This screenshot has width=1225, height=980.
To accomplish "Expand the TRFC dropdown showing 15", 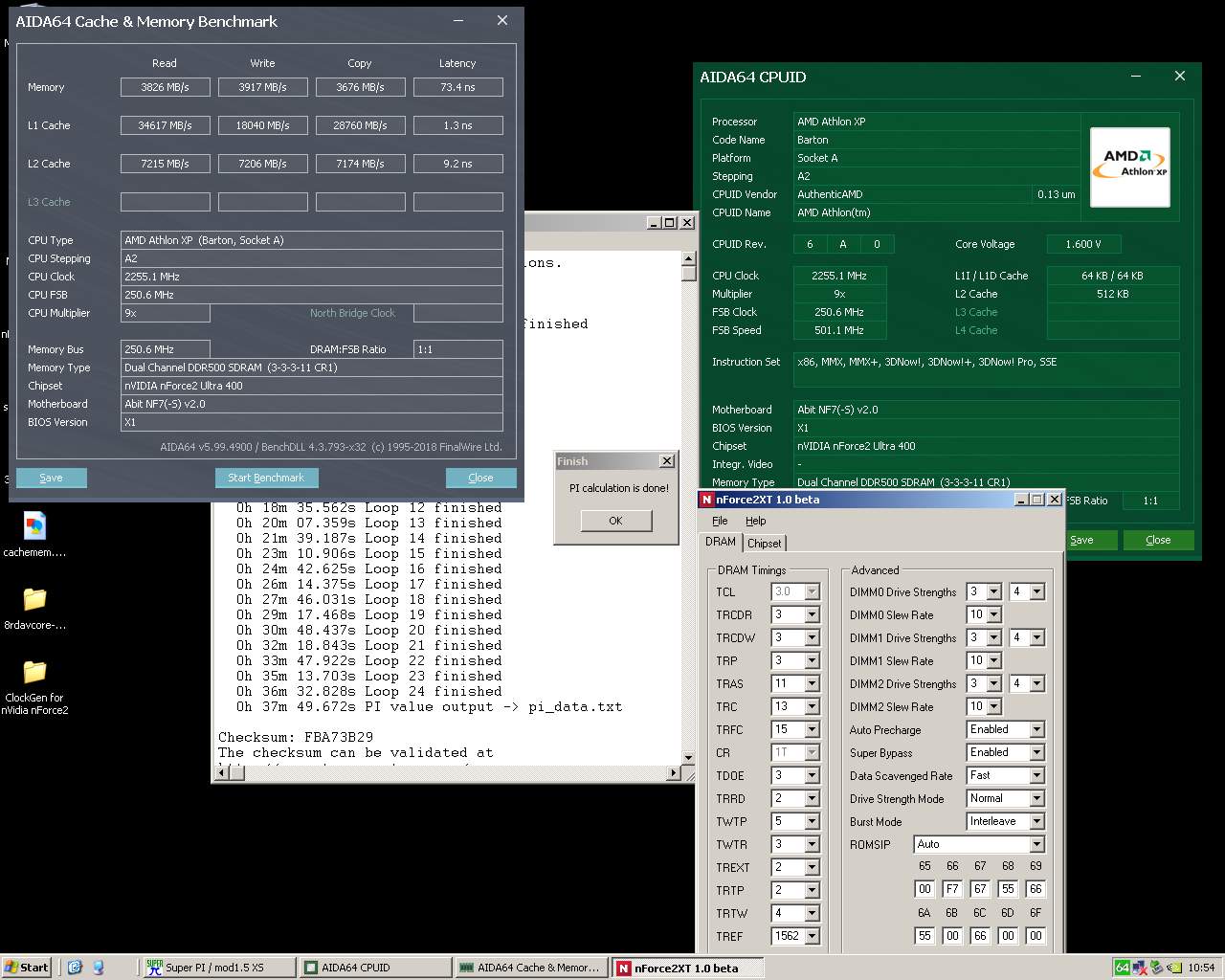I will 813,729.
